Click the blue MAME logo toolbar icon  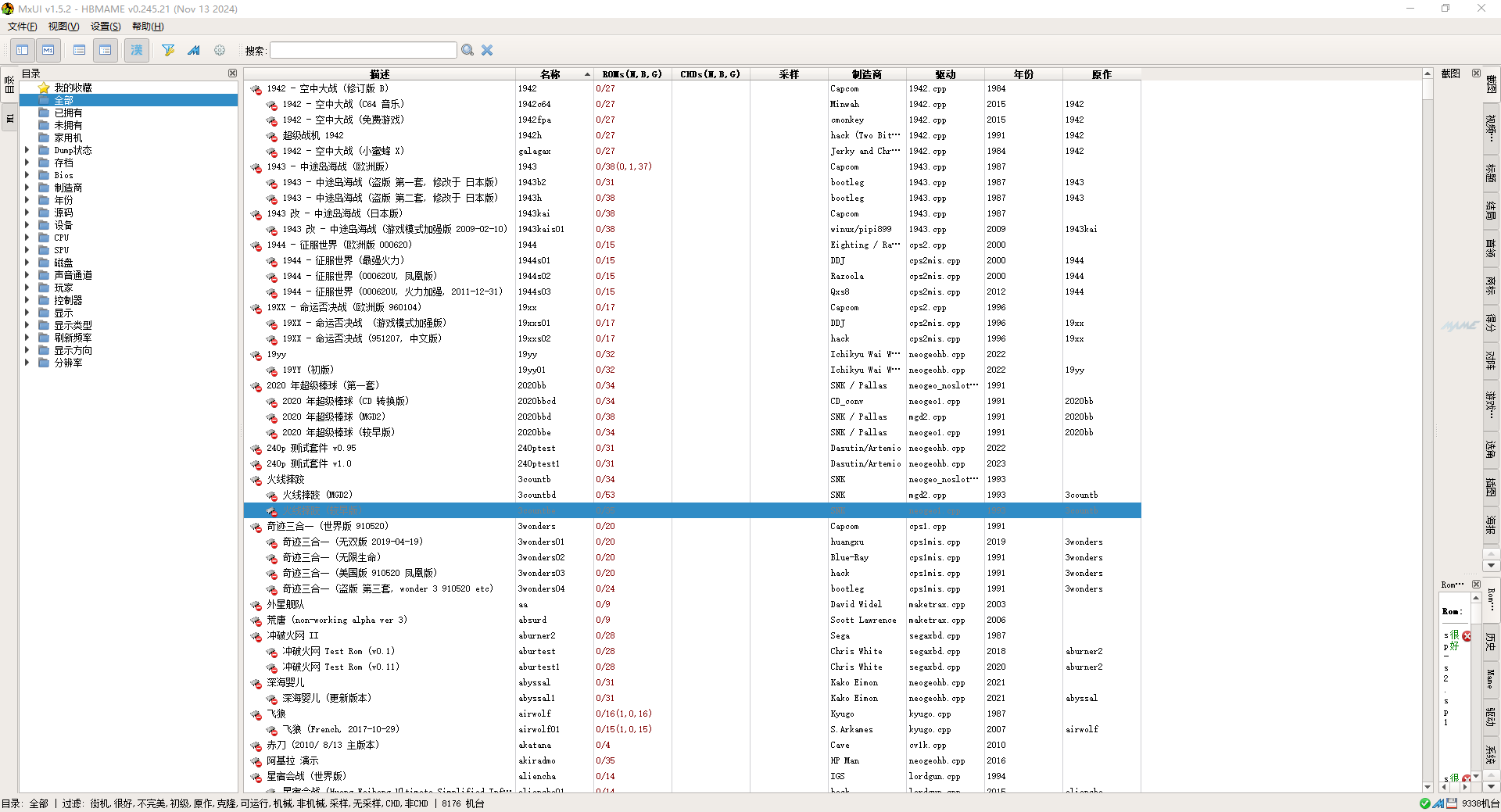coord(194,50)
